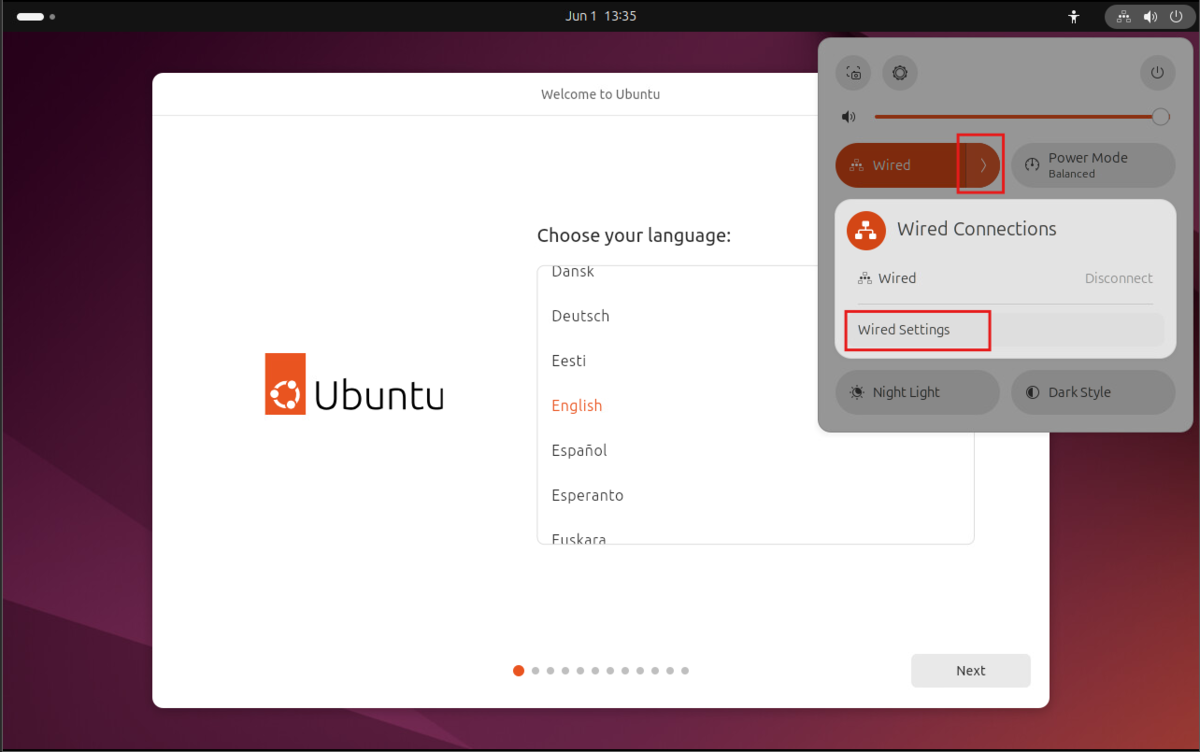The width and height of the screenshot is (1200, 752).
Task: Open the power off menu button
Action: coord(1157,73)
